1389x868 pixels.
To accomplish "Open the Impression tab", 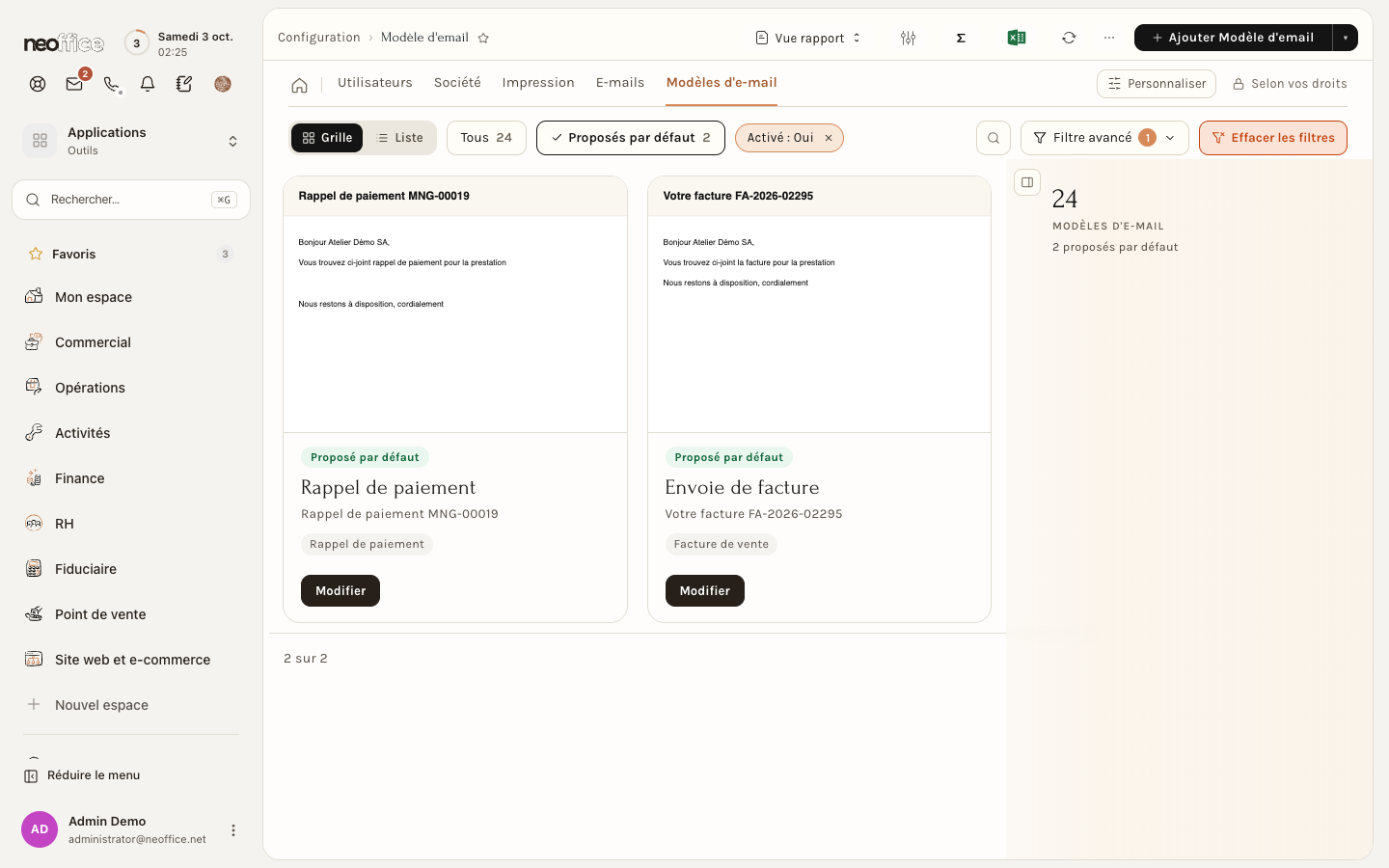I will click(x=538, y=83).
